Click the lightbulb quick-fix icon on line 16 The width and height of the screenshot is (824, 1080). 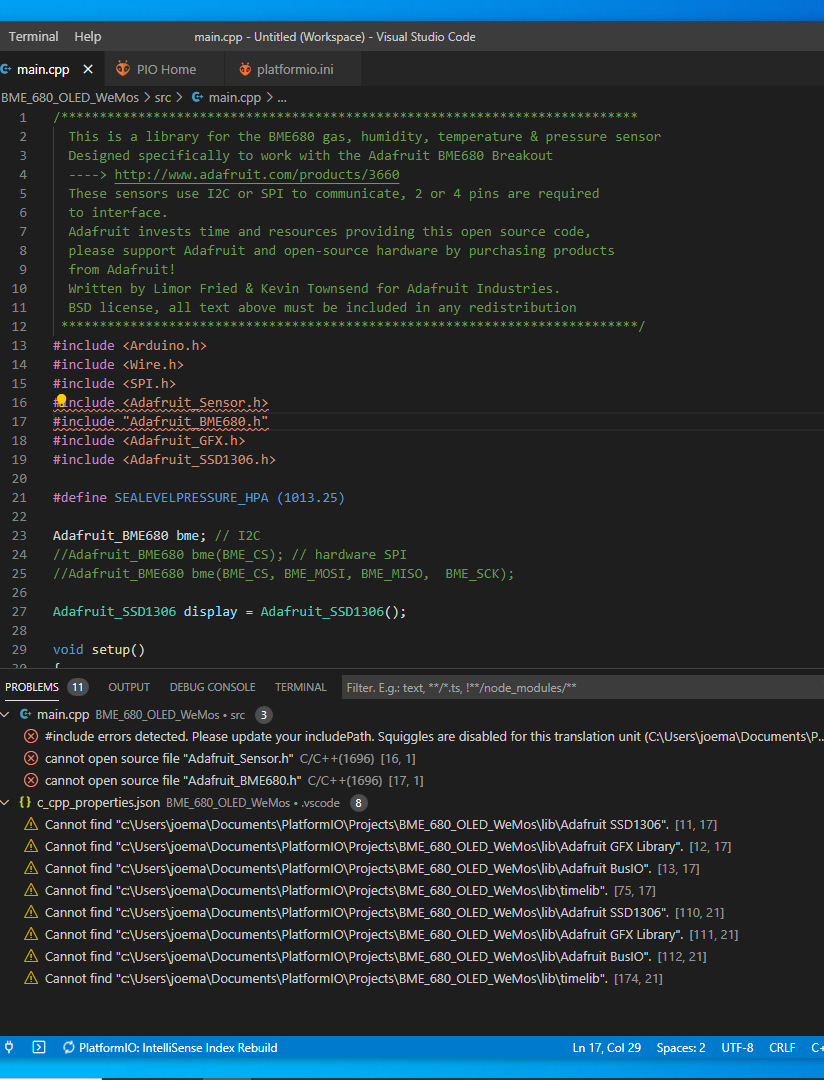[61, 399]
